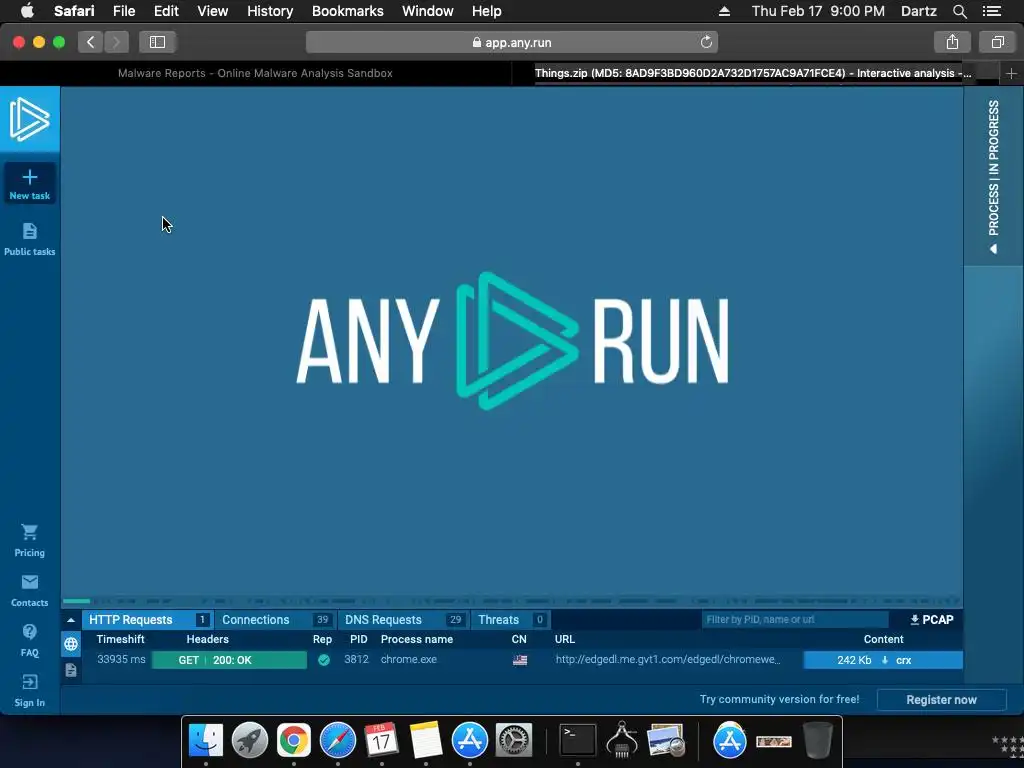Select the globe network view icon
1024x768 pixels.
pyautogui.click(x=71, y=645)
